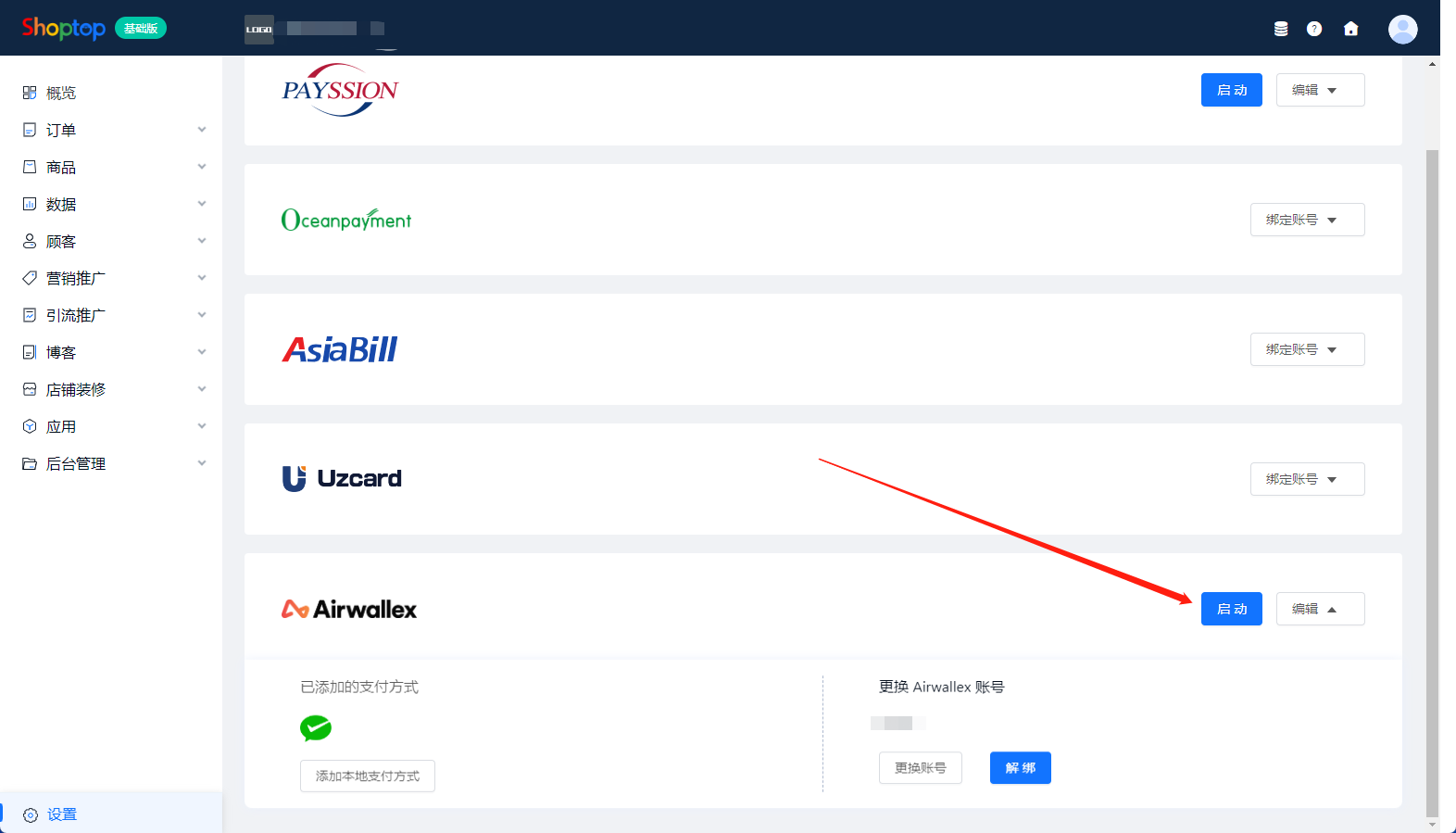
Task: Click the Shoptop logo
Action: [63, 28]
